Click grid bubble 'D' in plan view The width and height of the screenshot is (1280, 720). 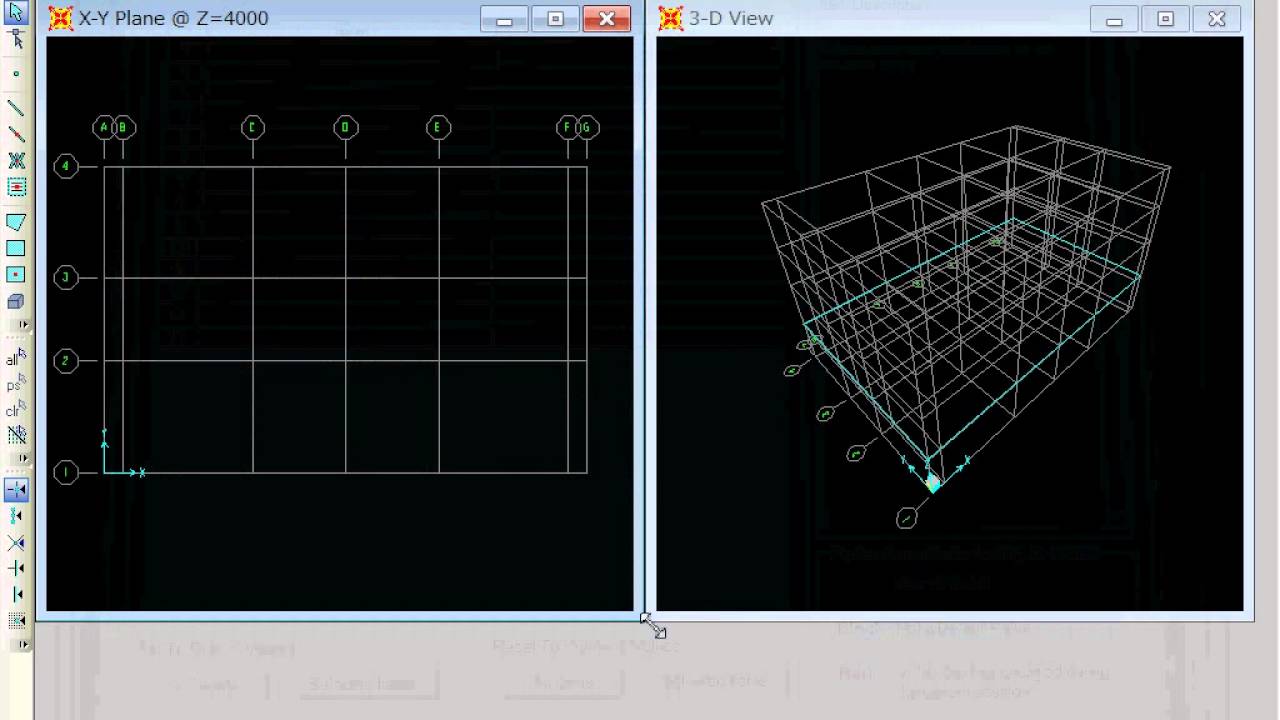point(345,127)
